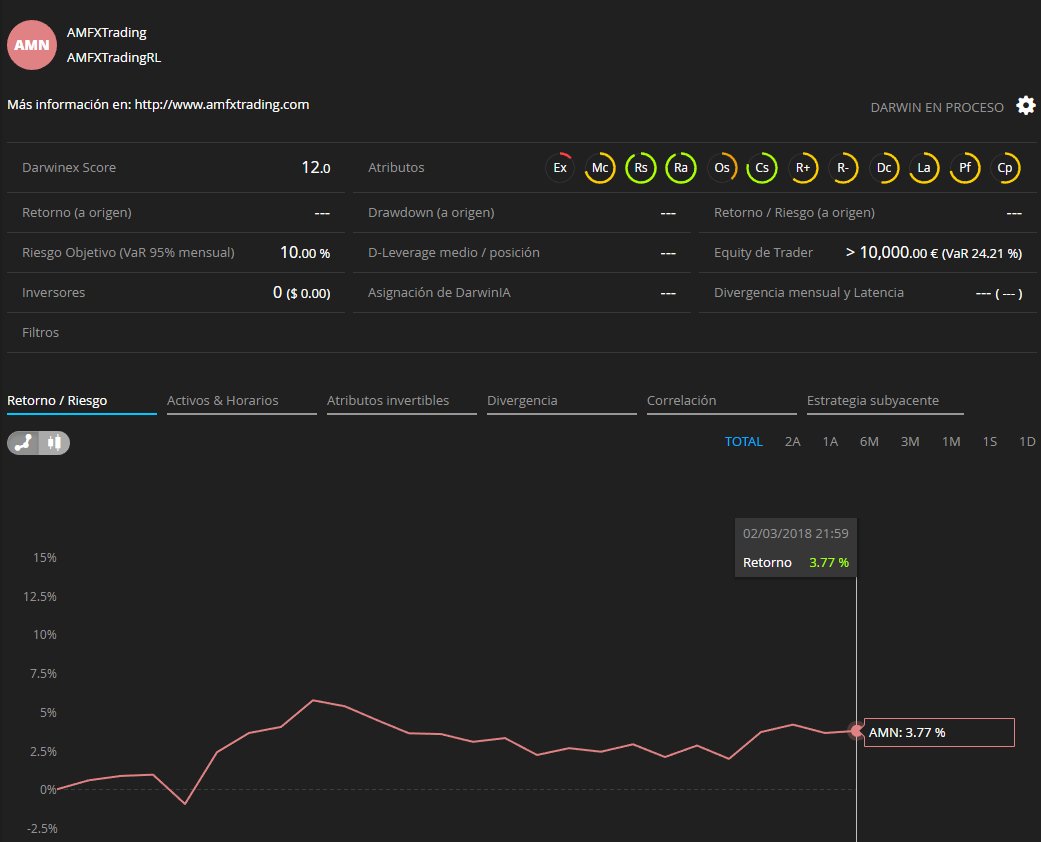Select the Os attribute badge
This screenshot has height=842, width=1041.
pyautogui.click(x=722, y=168)
